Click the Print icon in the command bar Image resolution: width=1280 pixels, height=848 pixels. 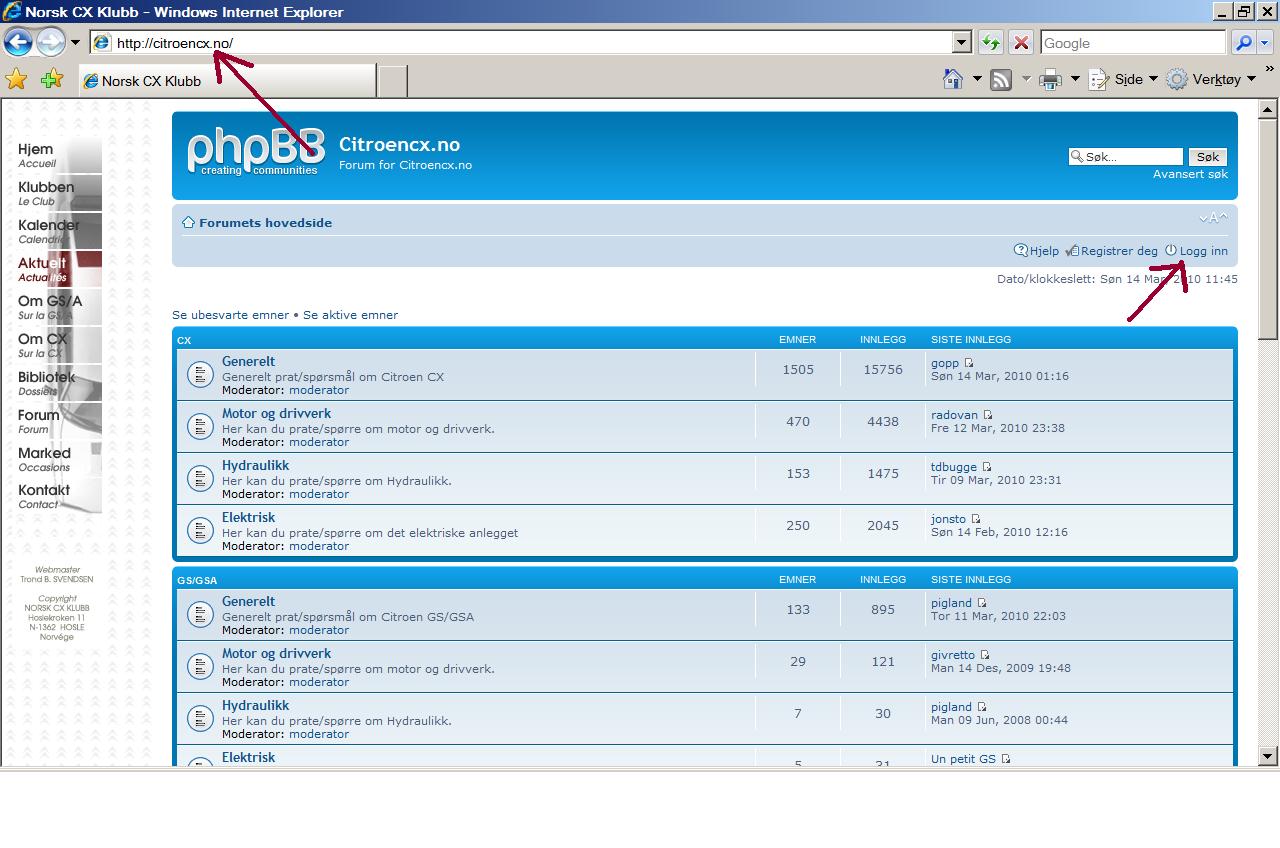[x=1050, y=80]
